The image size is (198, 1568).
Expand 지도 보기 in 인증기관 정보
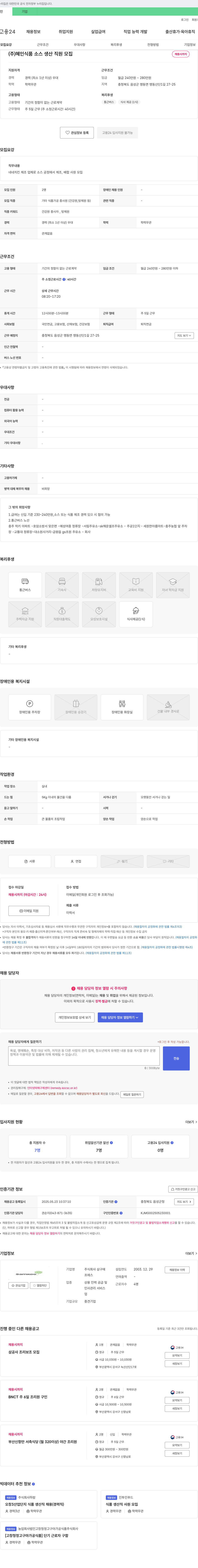click(184, 1202)
